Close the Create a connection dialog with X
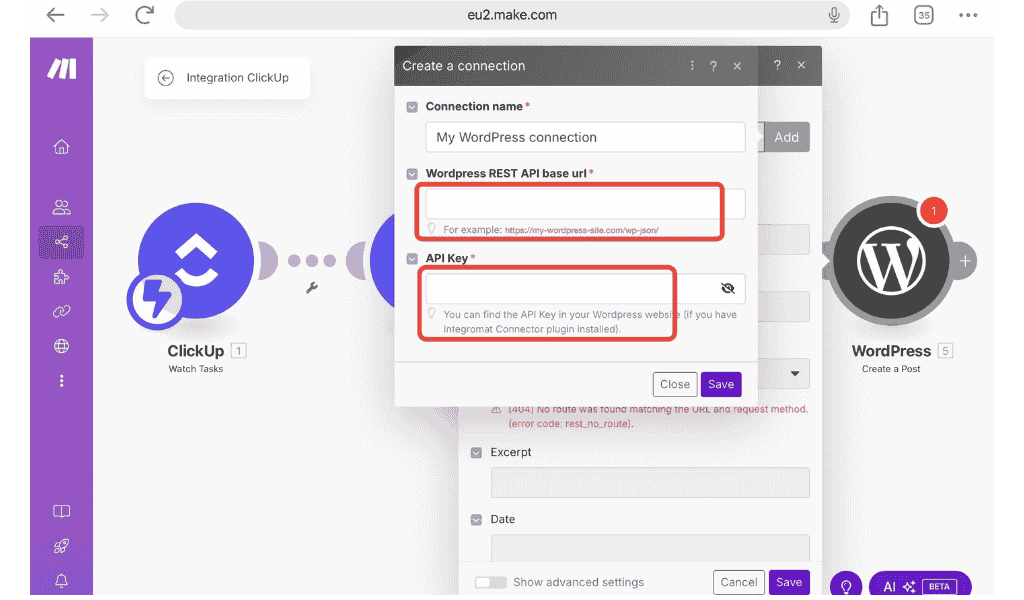1024x600 pixels. tap(737, 66)
